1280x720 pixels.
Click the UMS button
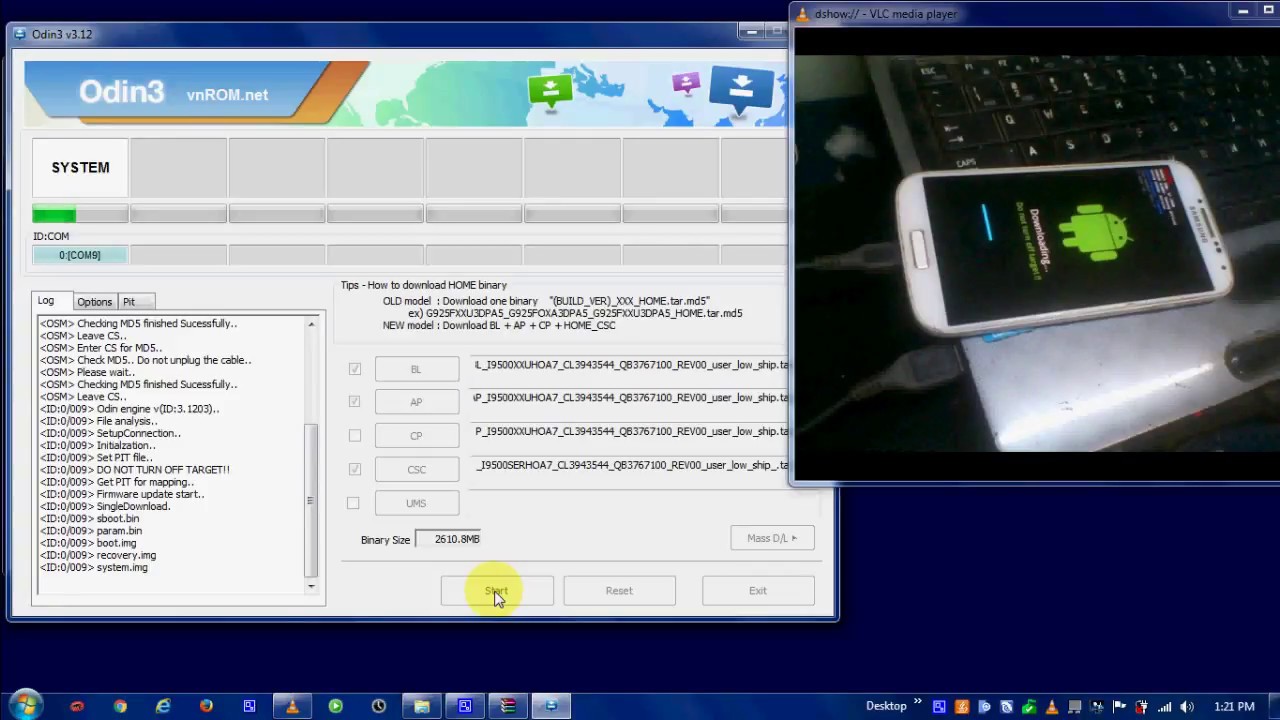[x=416, y=503]
